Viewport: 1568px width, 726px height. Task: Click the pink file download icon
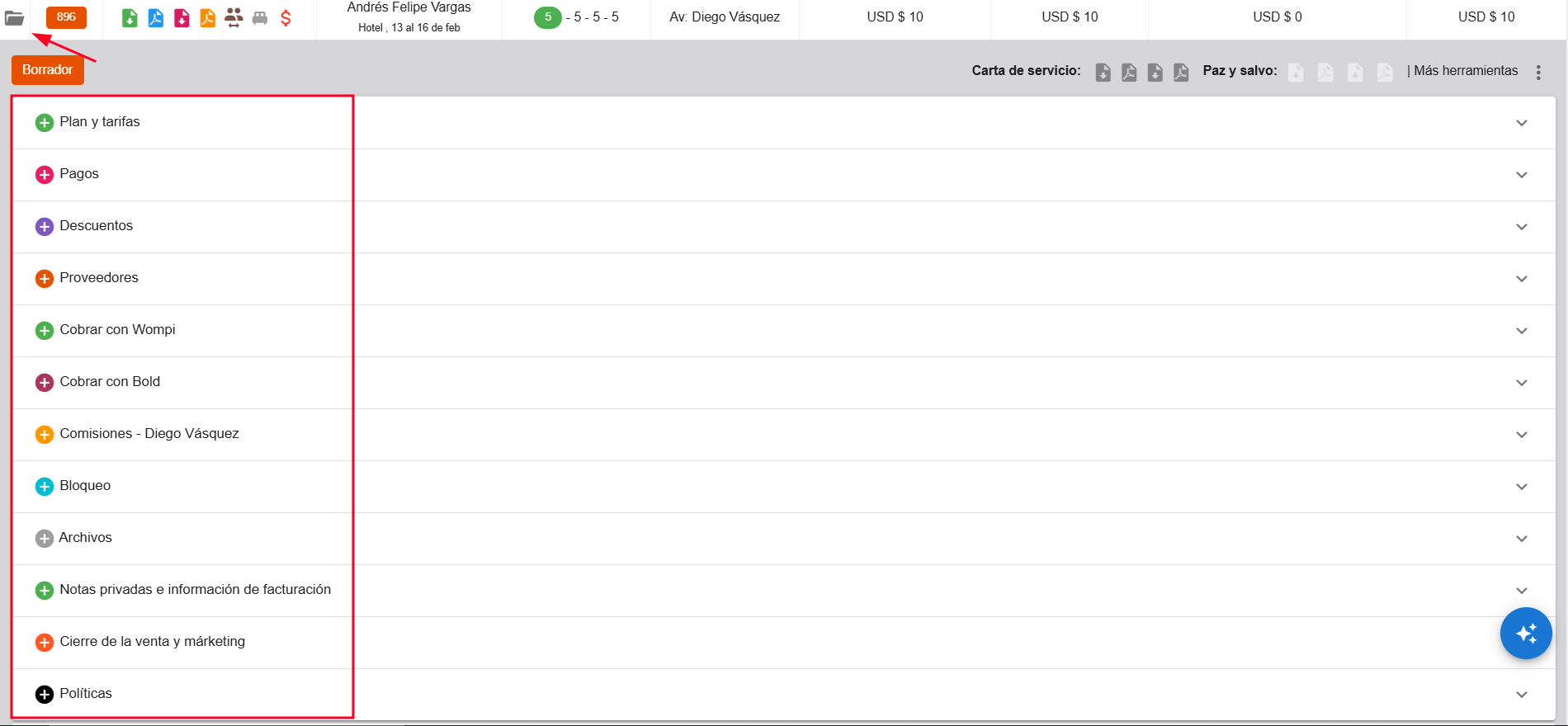[182, 17]
